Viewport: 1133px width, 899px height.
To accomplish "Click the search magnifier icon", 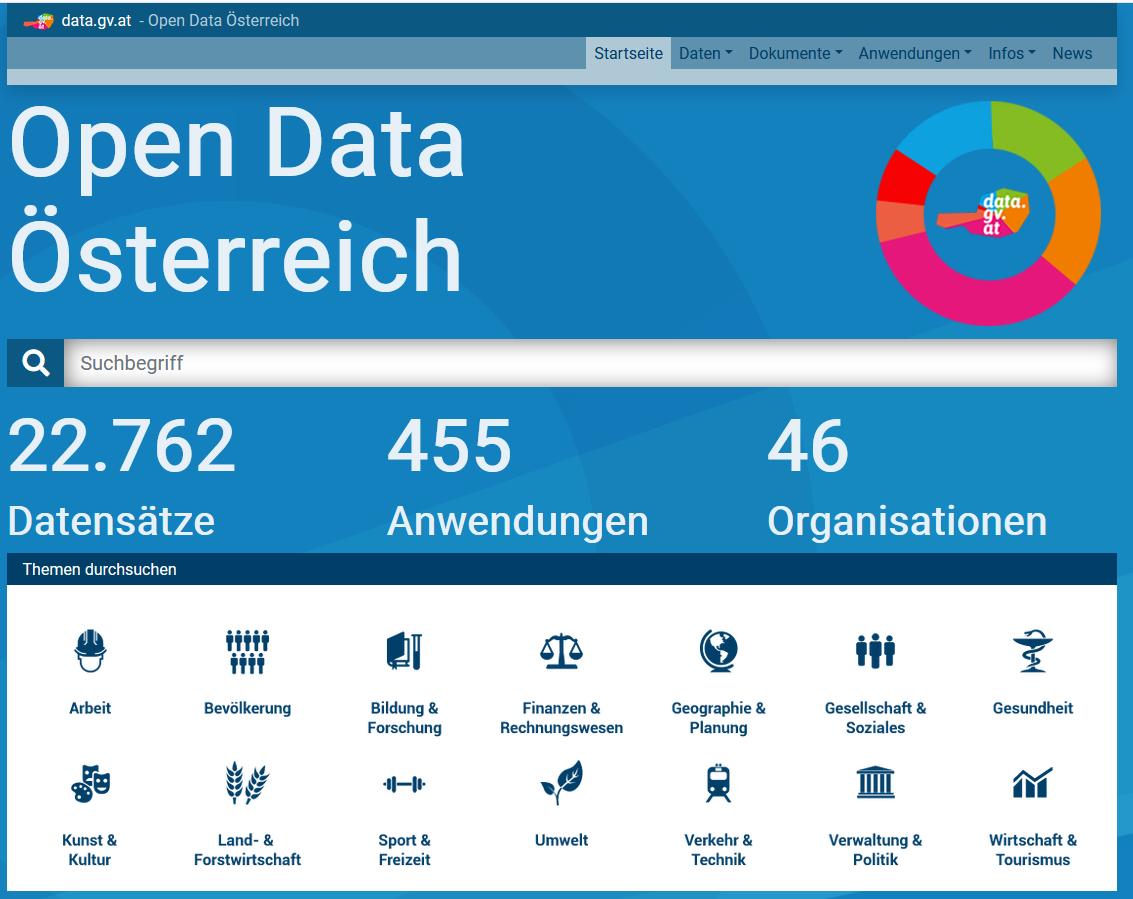I will click(35, 362).
